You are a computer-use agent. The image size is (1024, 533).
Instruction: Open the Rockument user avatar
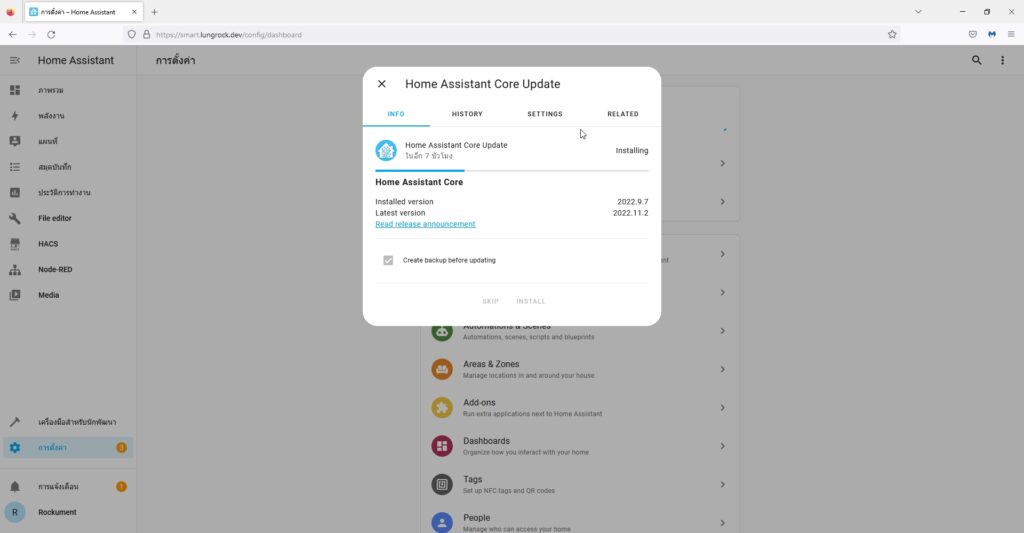point(14,512)
